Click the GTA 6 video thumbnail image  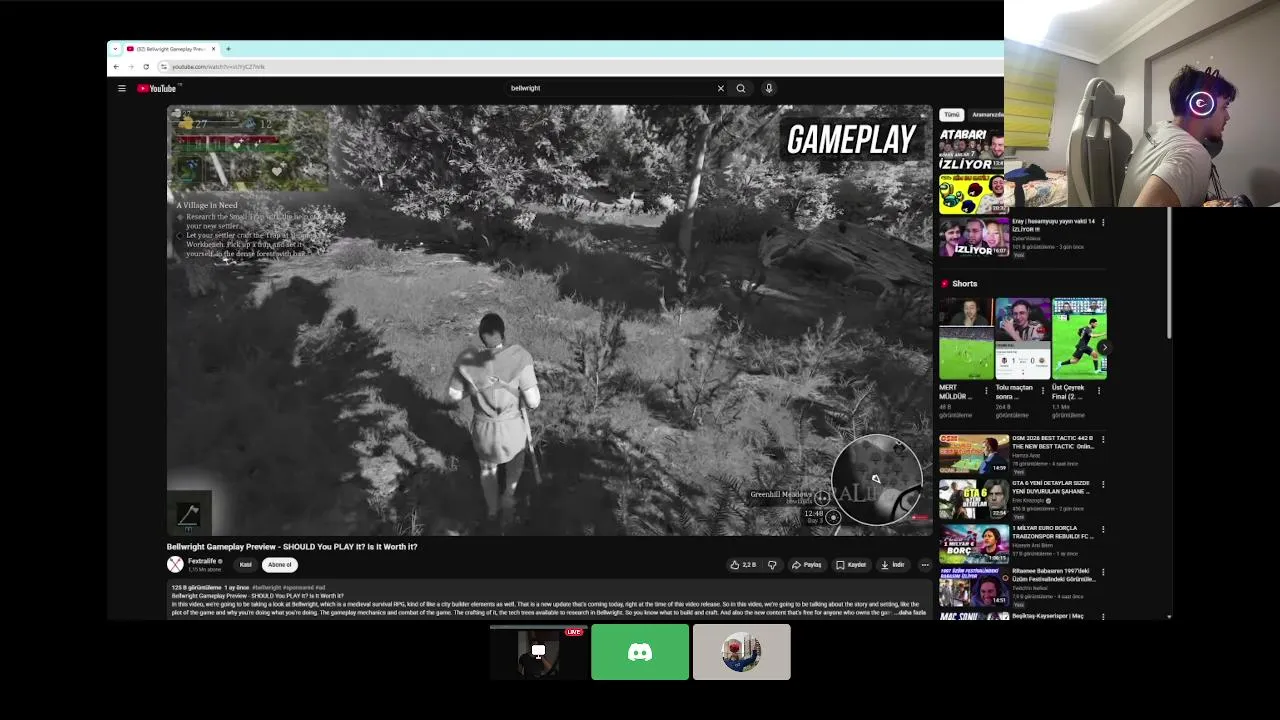(x=974, y=498)
